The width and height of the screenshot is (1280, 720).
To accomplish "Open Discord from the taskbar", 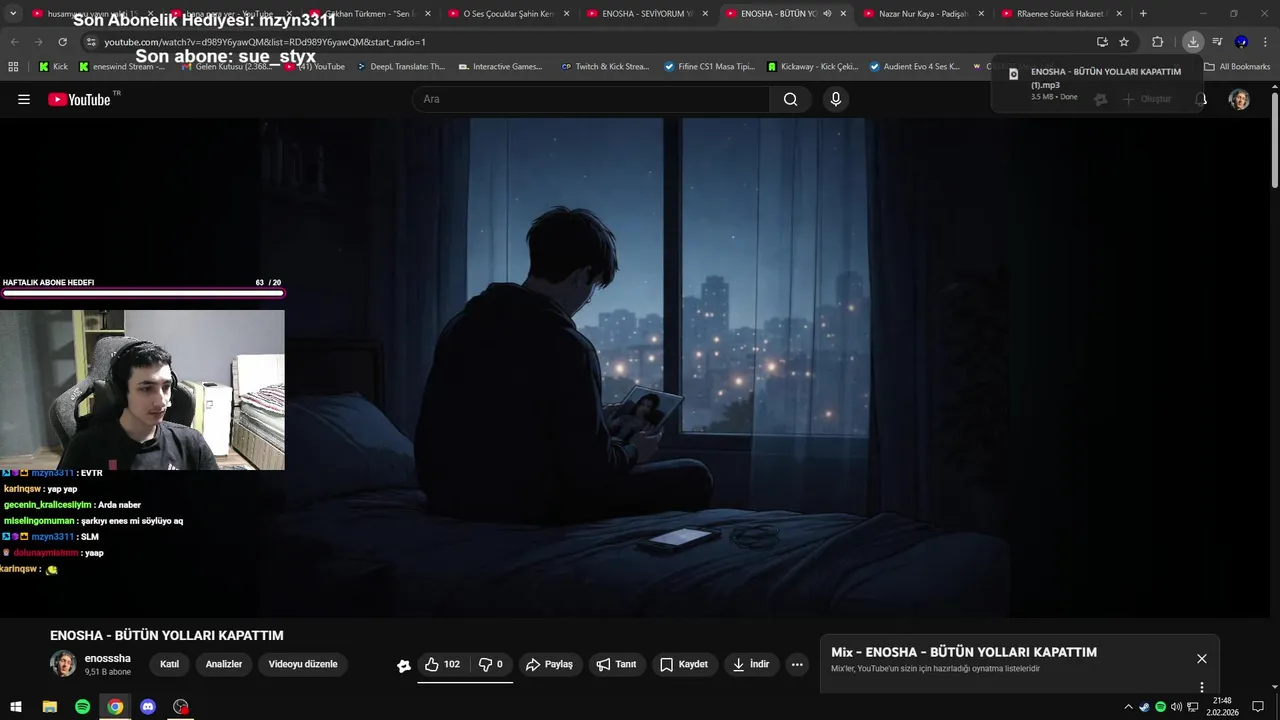I will click(x=148, y=707).
